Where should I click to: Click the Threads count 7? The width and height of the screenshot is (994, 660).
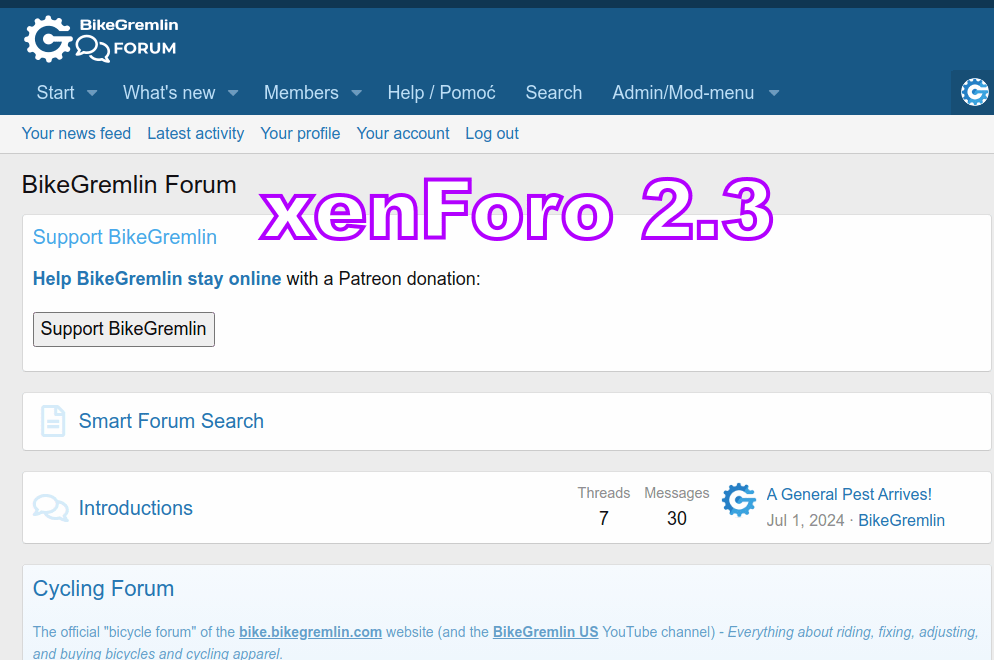coord(604,519)
